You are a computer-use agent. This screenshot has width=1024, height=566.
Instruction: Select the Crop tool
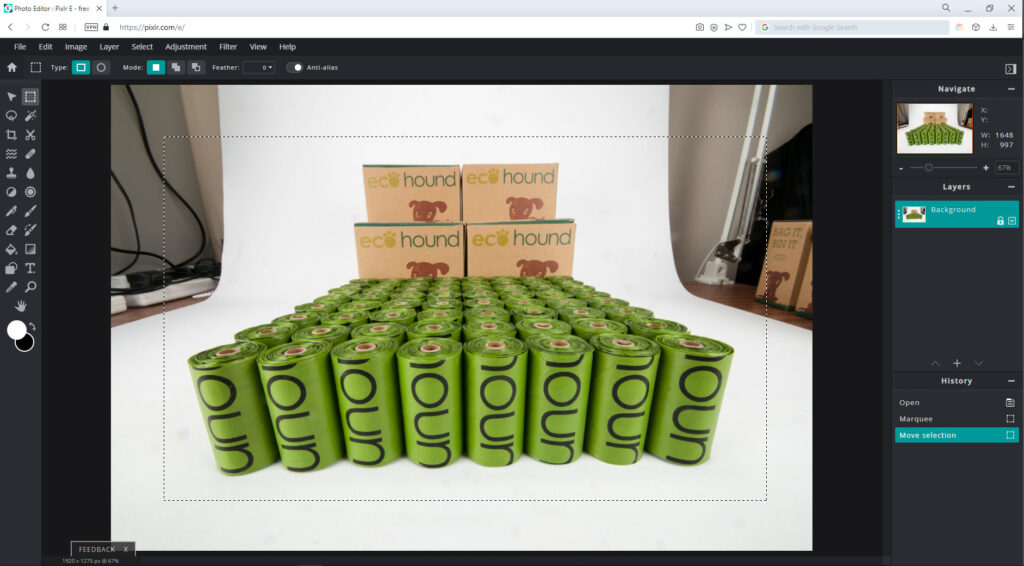pos(11,135)
